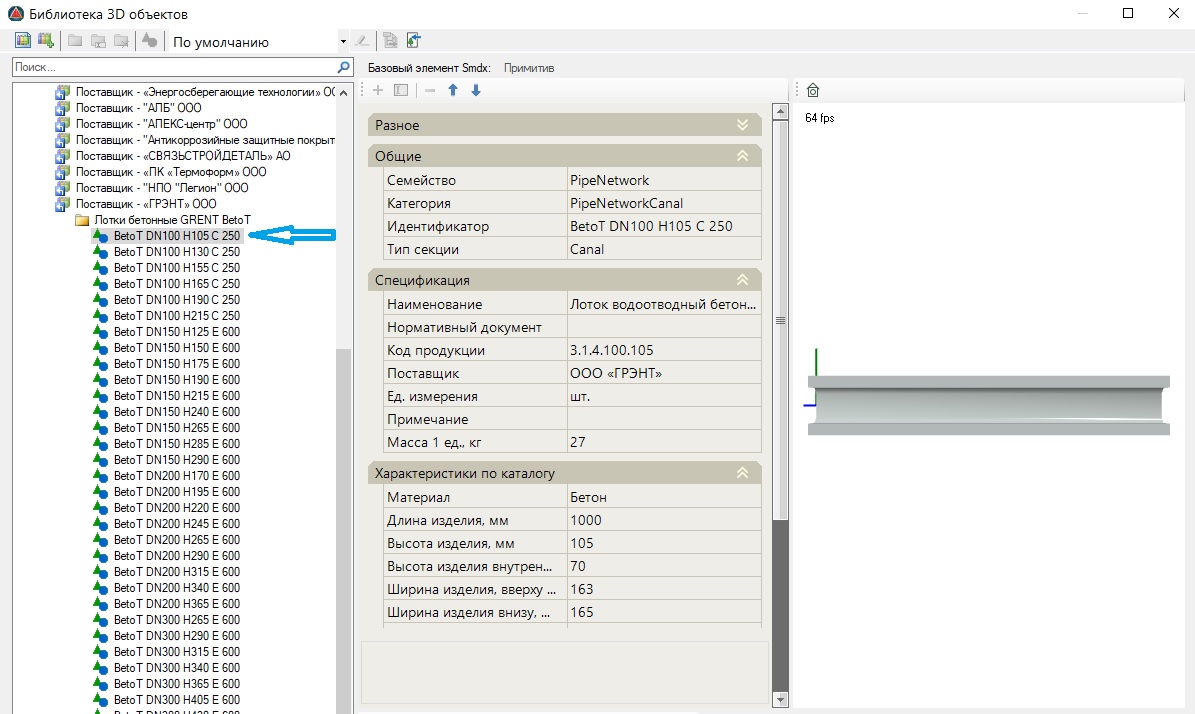Click the document copy icon in top toolbar

(x=390, y=41)
